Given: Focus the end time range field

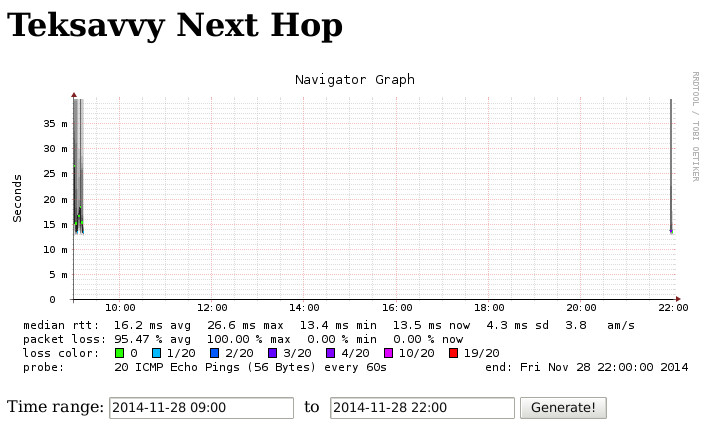Looking at the screenshot, I should pos(422,407).
